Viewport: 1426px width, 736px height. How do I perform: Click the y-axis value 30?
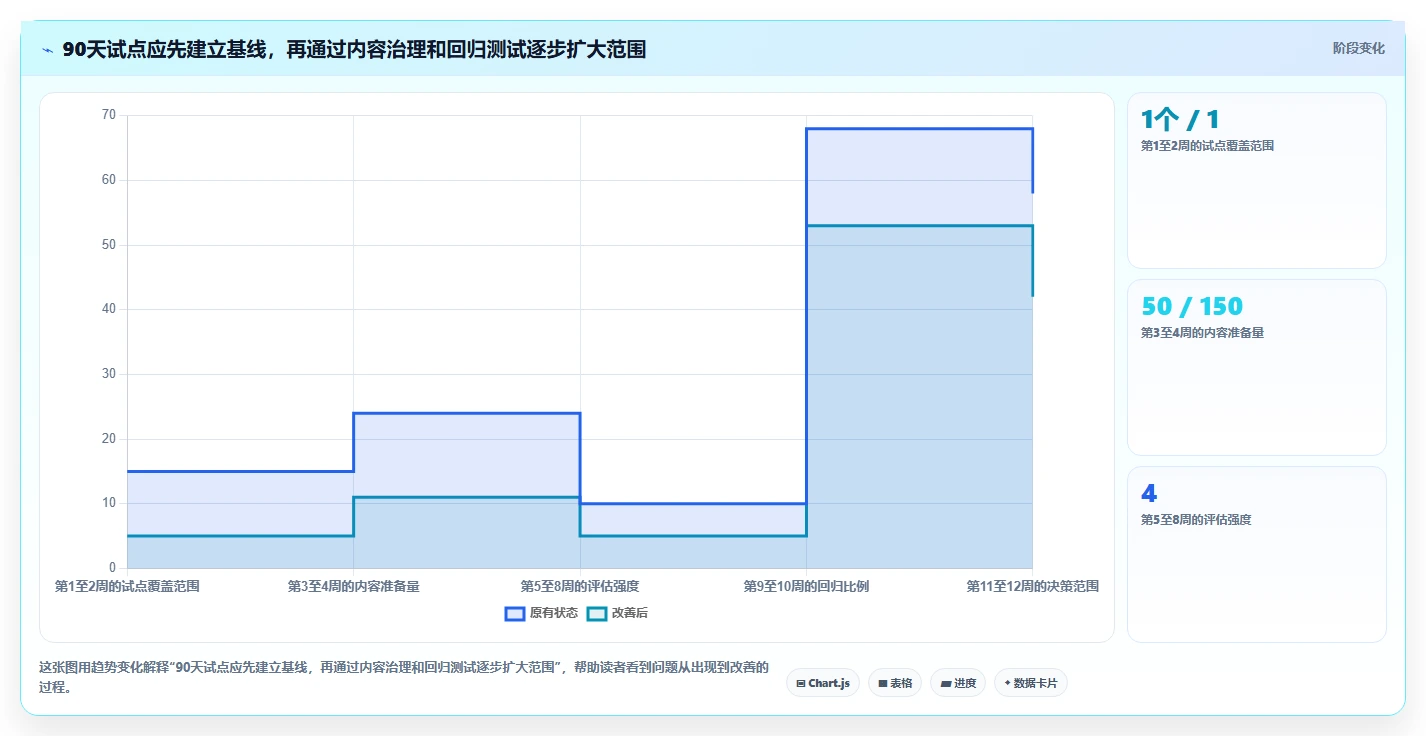[109, 374]
